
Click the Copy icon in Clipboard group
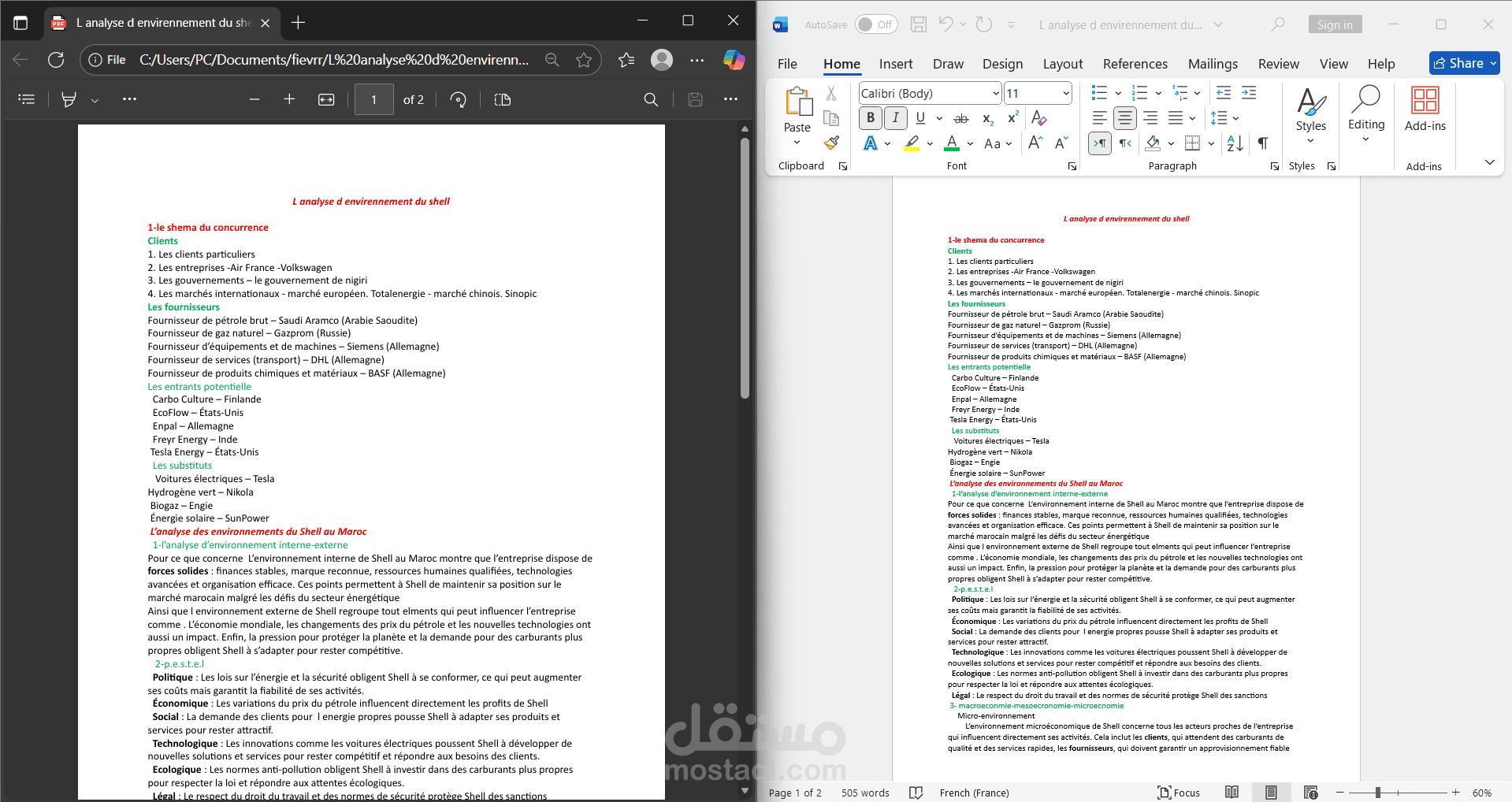[x=830, y=118]
